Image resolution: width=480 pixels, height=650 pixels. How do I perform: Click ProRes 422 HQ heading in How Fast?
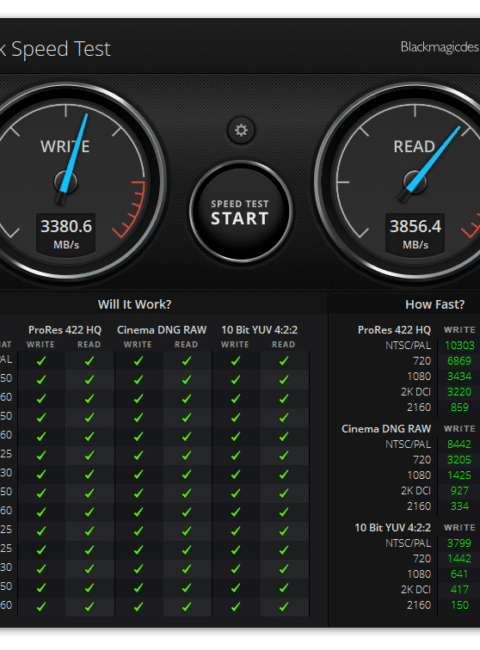click(x=394, y=330)
